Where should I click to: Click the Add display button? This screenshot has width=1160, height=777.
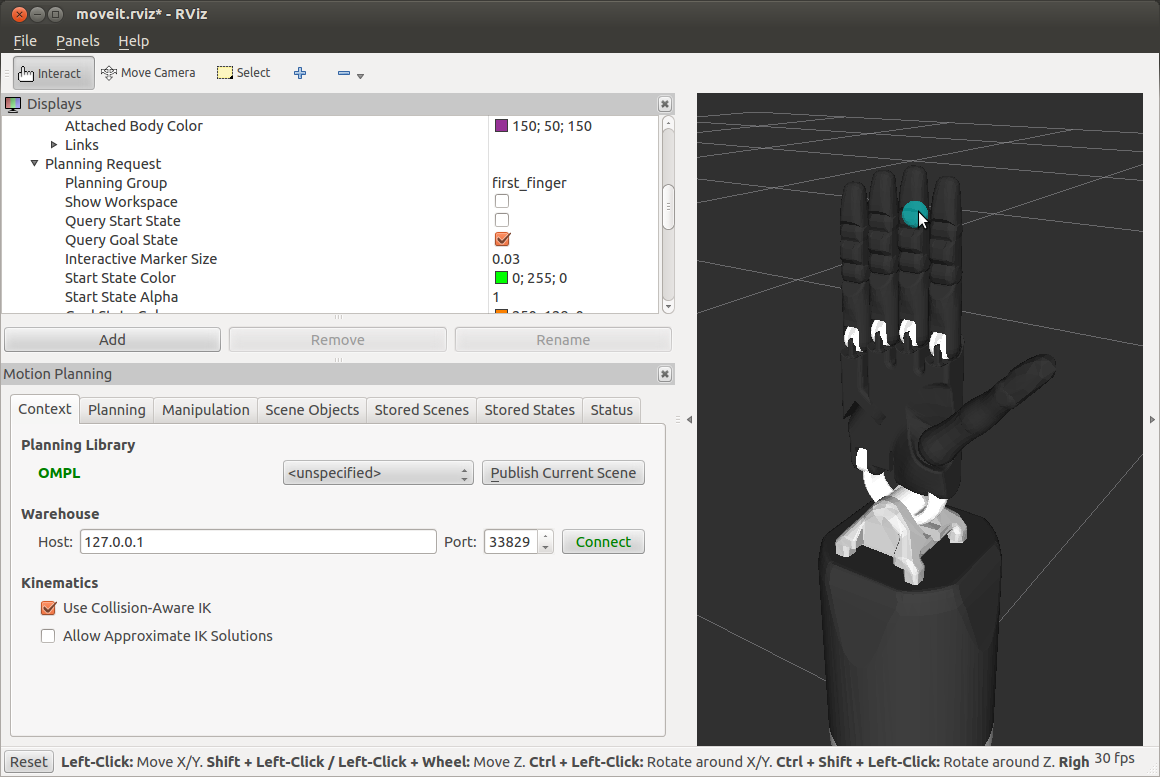coord(112,340)
